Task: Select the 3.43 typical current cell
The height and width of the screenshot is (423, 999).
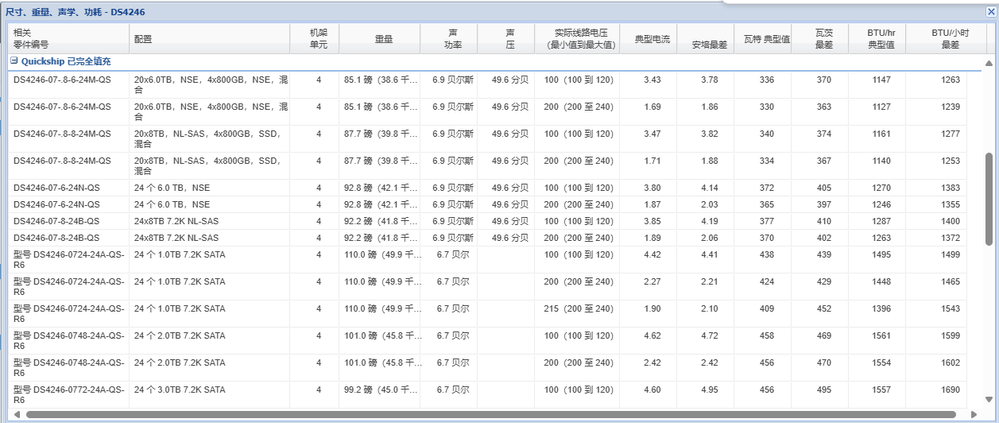Action: click(652, 80)
